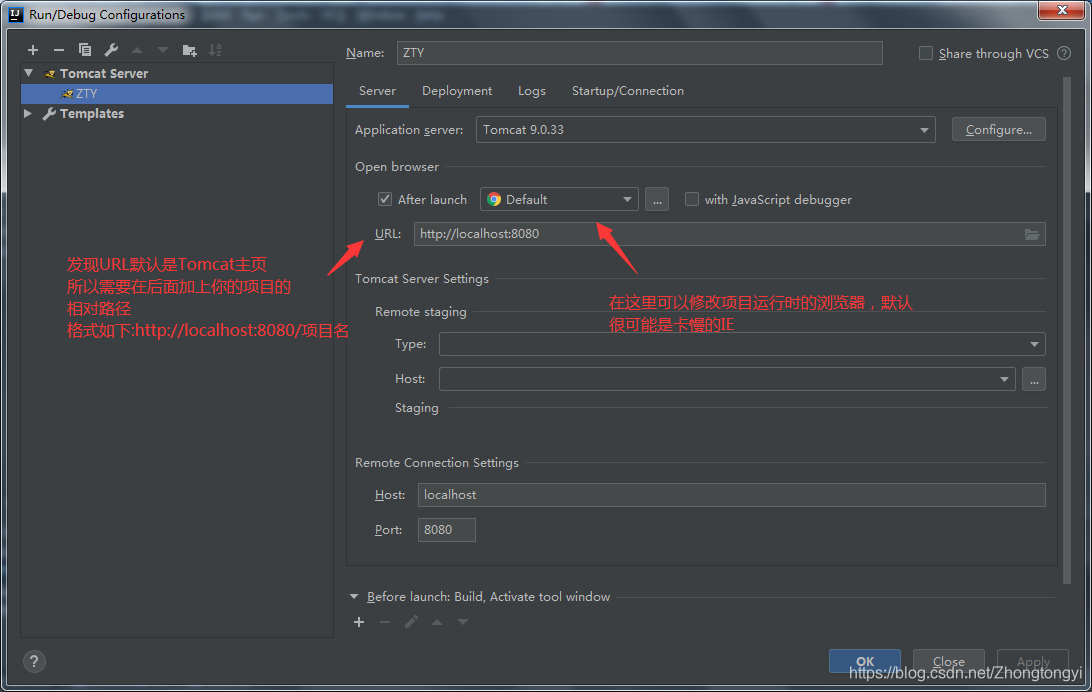Select ZTY configuration in tree
The image size is (1092, 692).
coord(177,93)
